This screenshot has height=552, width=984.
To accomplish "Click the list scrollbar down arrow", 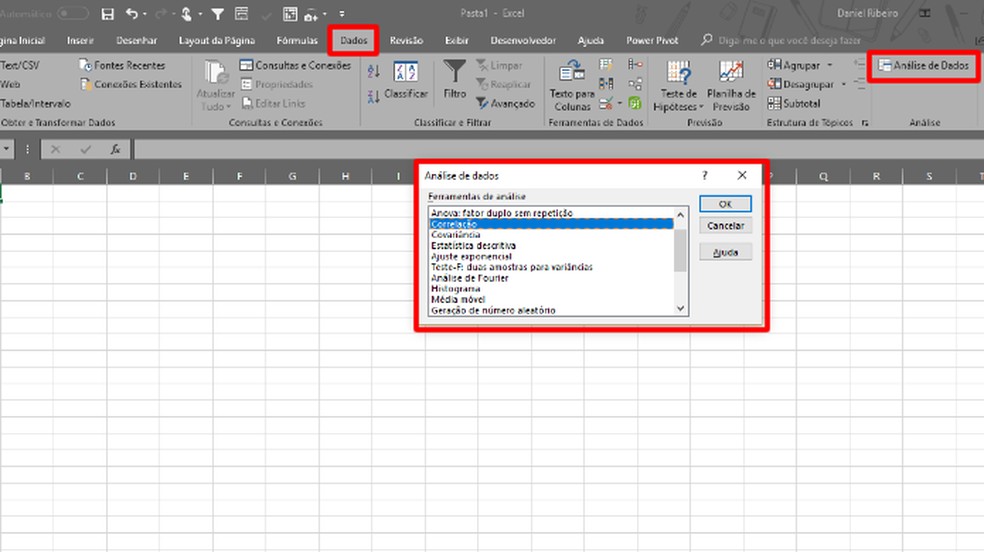I will pos(680,308).
